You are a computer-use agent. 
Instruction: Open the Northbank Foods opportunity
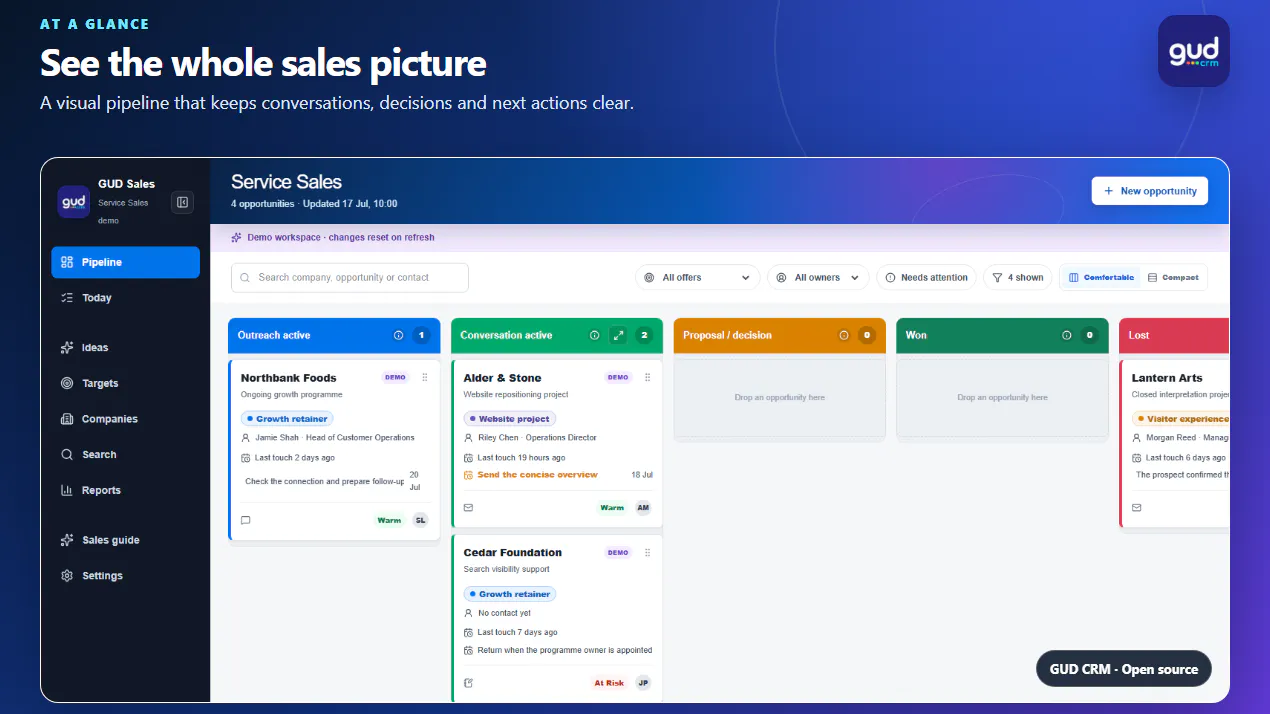coord(288,378)
